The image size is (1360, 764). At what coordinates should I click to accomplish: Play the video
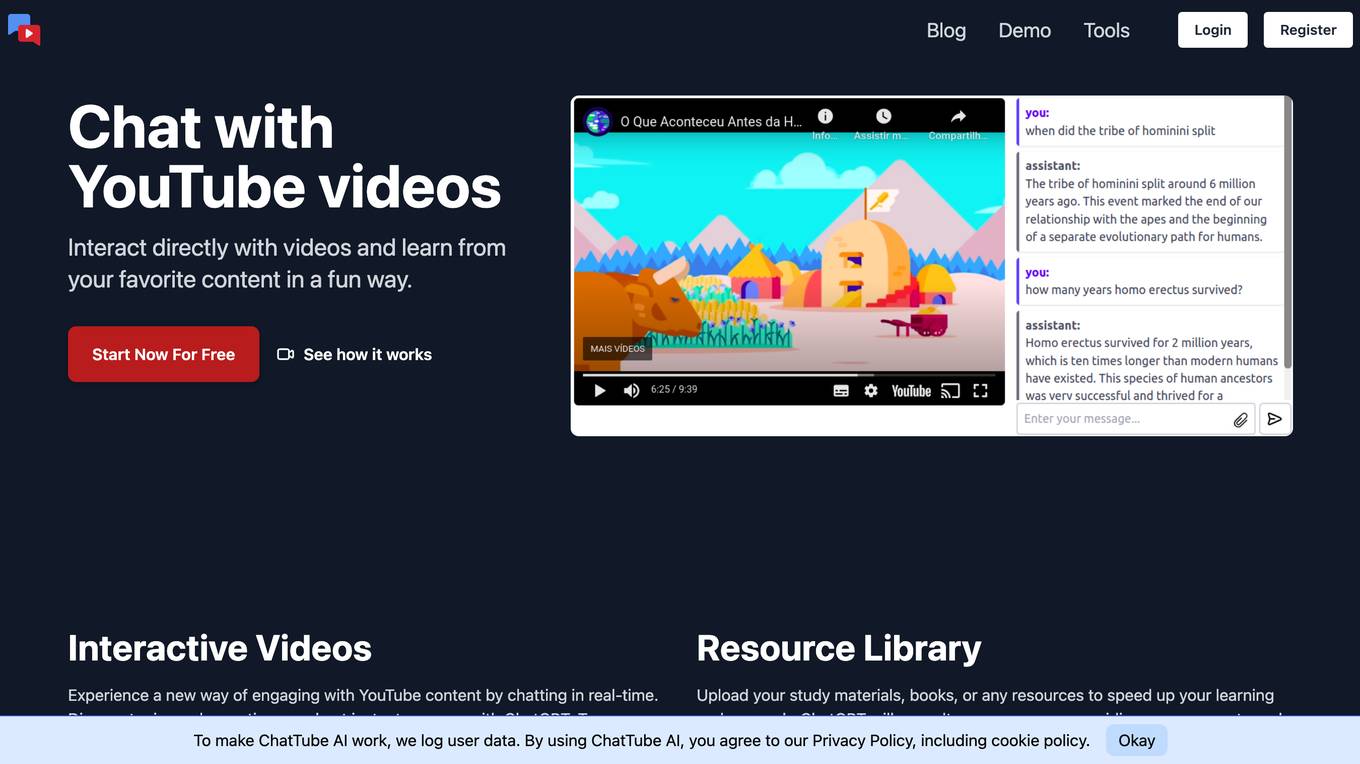click(x=600, y=391)
